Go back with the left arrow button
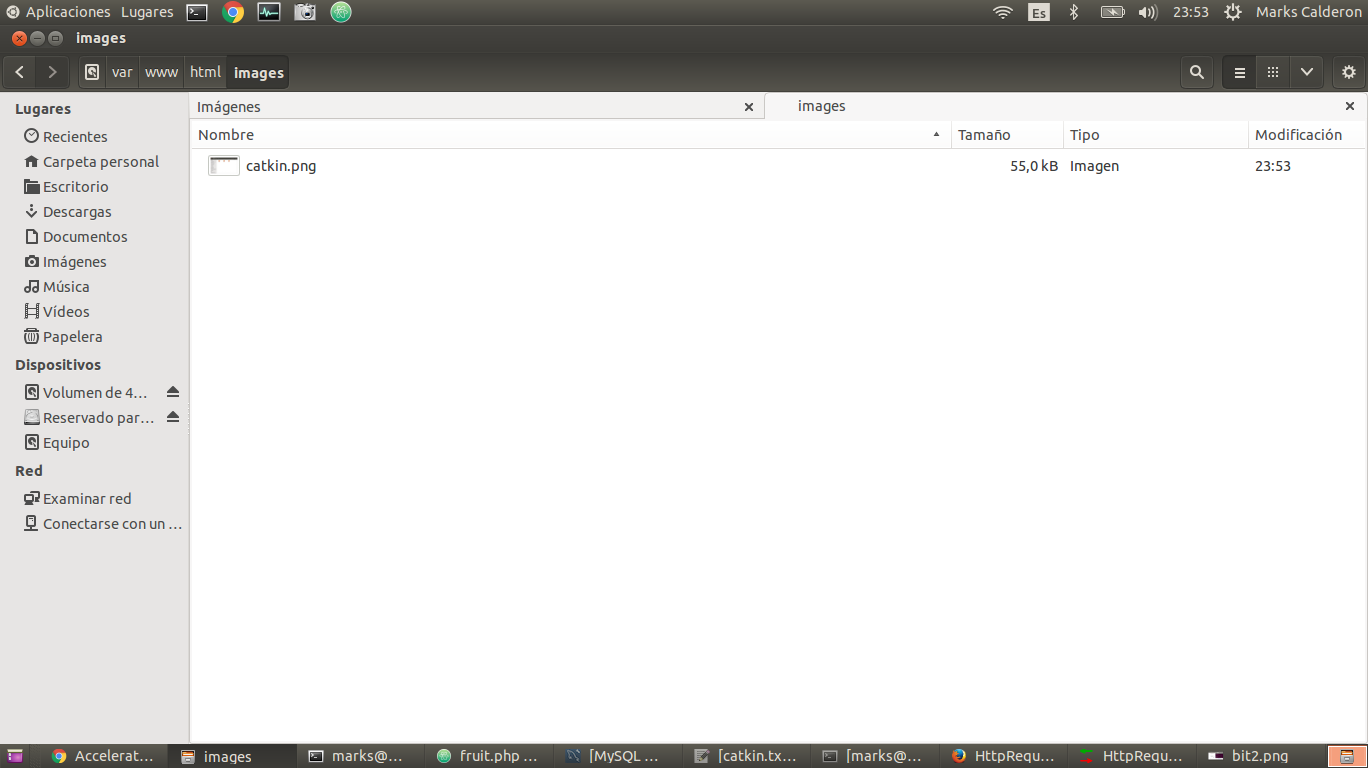The height and width of the screenshot is (768, 1368). [20, 72]
